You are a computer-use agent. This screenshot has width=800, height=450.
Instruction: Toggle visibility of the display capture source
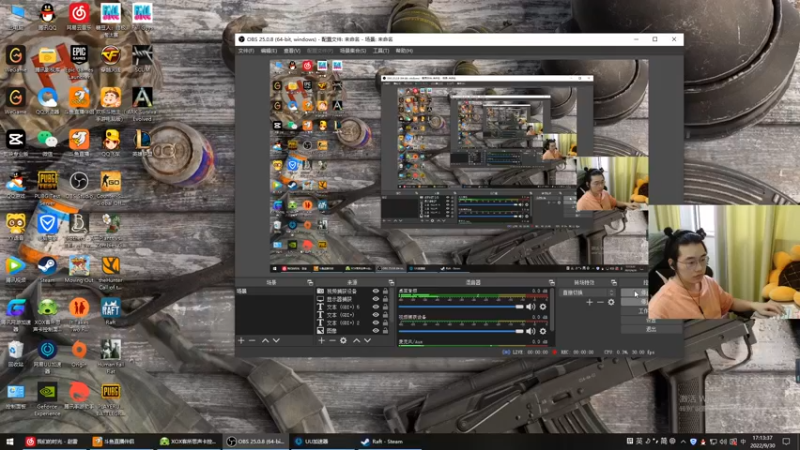point(376,299)
